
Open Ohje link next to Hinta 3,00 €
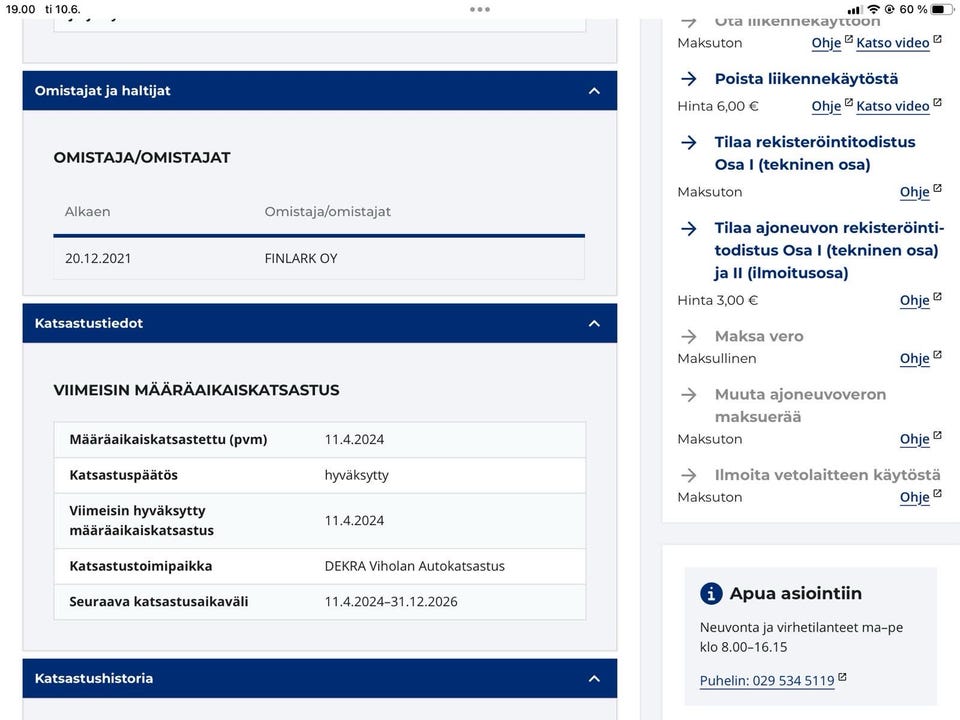[914, 301]
